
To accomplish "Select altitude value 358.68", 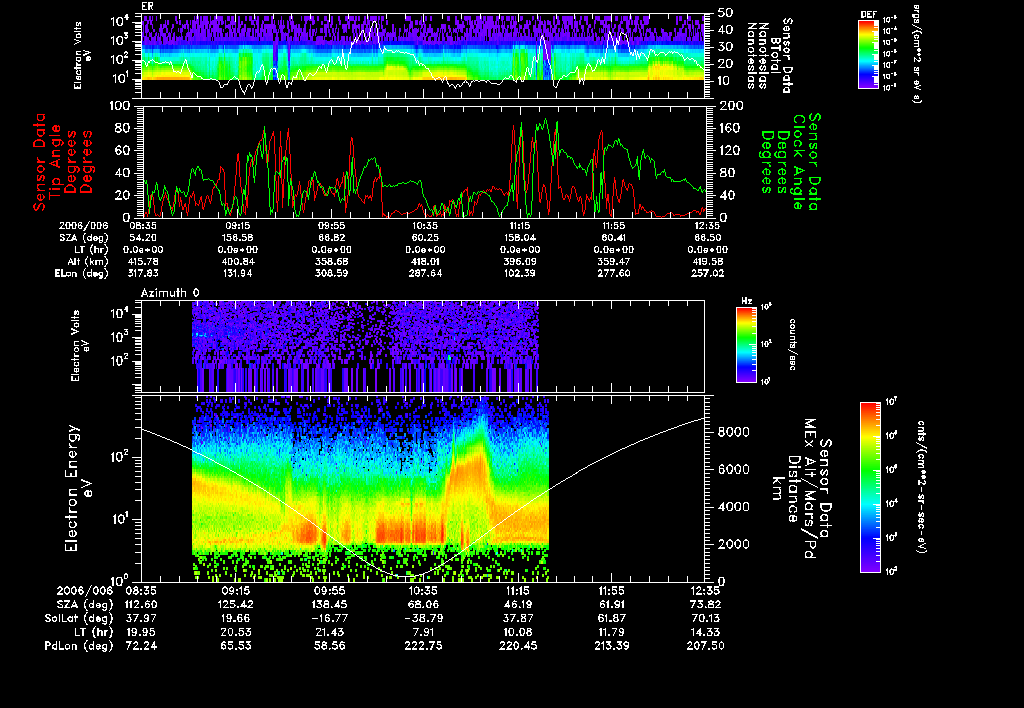I will point(331,261).
